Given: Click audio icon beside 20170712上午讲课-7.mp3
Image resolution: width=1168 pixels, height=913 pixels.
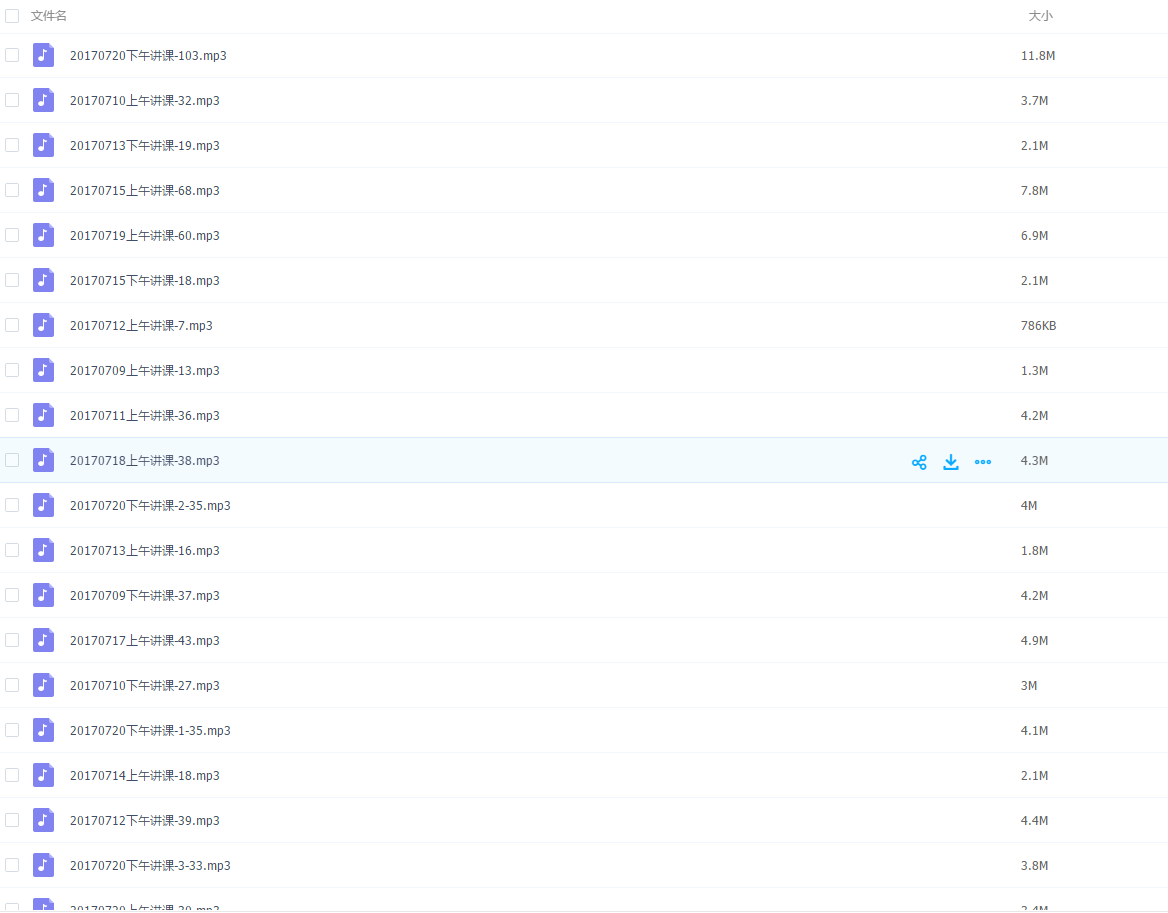Looking at the screenshot, I should click(x=43, y=325).
